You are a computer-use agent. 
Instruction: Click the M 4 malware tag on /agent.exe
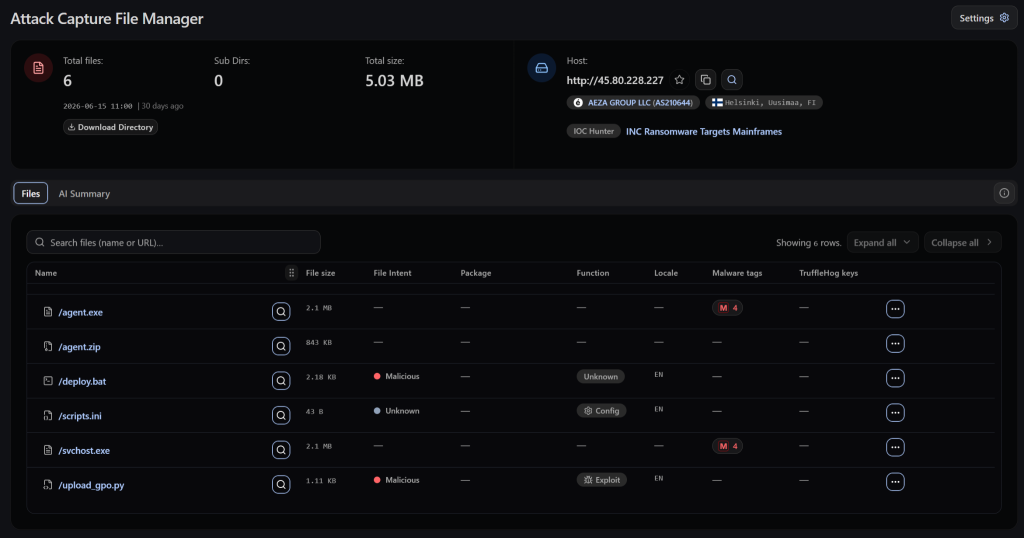pyautogui.click(x=727, y=308)
